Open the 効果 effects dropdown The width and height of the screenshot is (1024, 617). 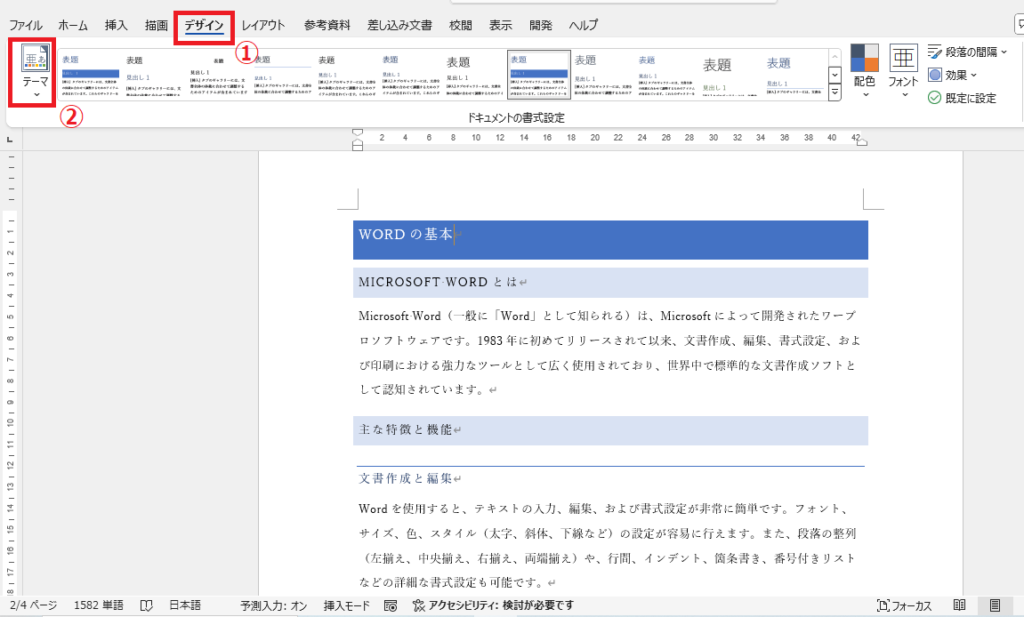click(x=952, y=75)
